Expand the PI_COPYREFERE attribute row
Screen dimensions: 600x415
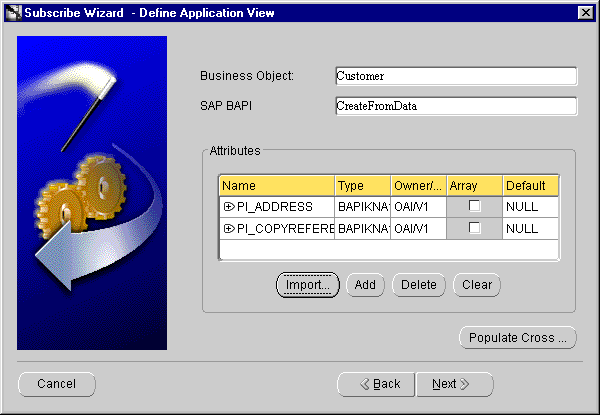tap(229, 229)
